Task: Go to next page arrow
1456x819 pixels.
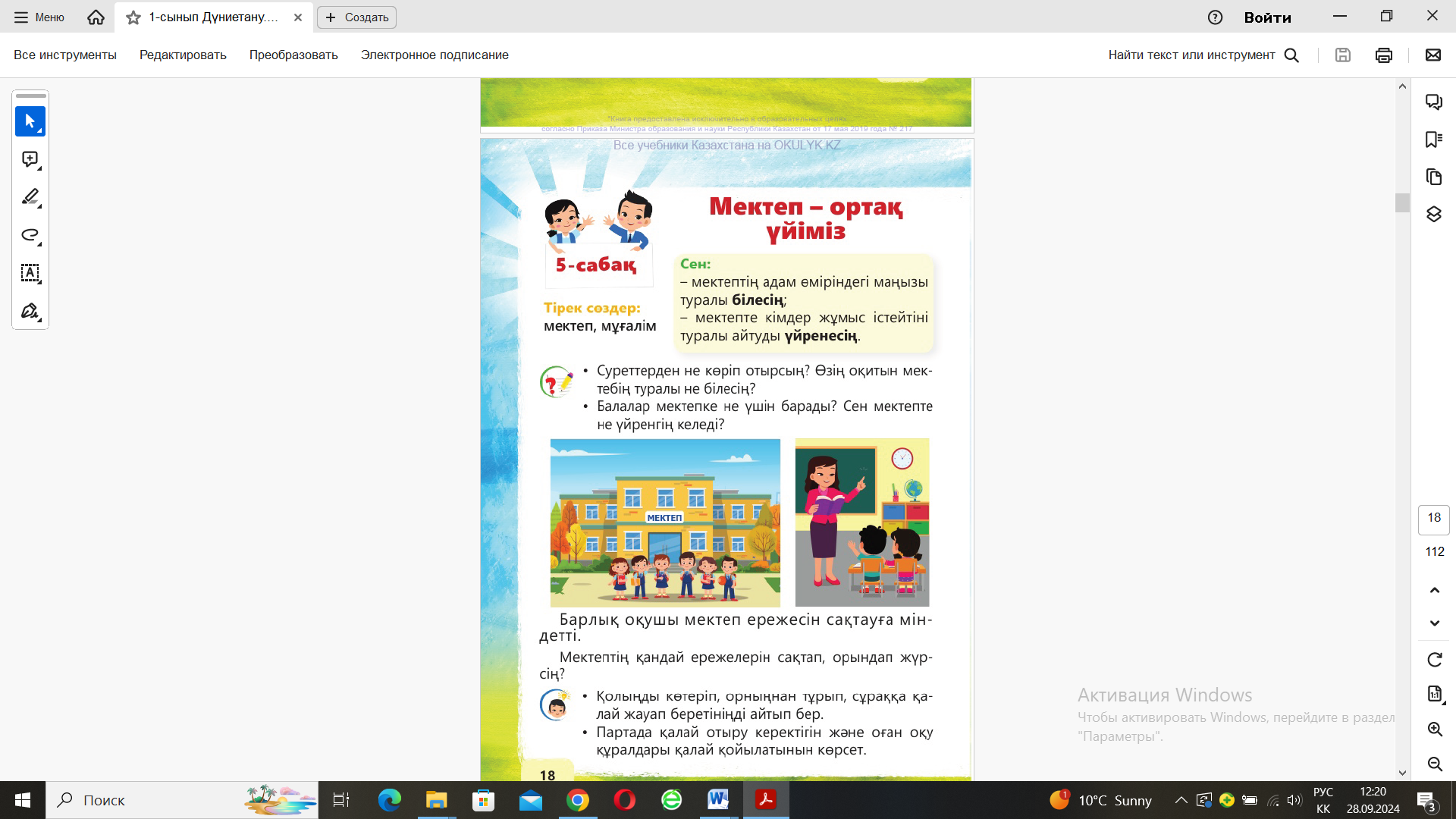Action: point(1434,623)
